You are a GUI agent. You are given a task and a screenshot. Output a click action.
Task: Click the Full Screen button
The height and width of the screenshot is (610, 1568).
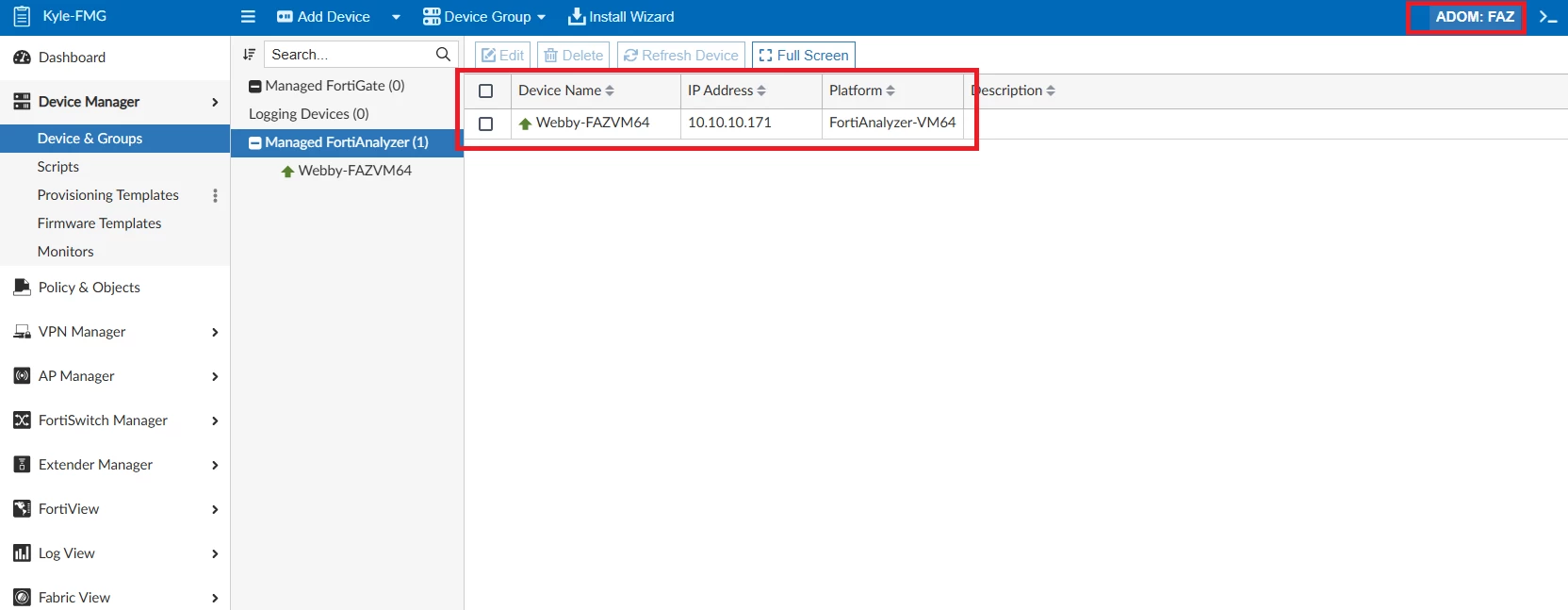pos(804,56)
